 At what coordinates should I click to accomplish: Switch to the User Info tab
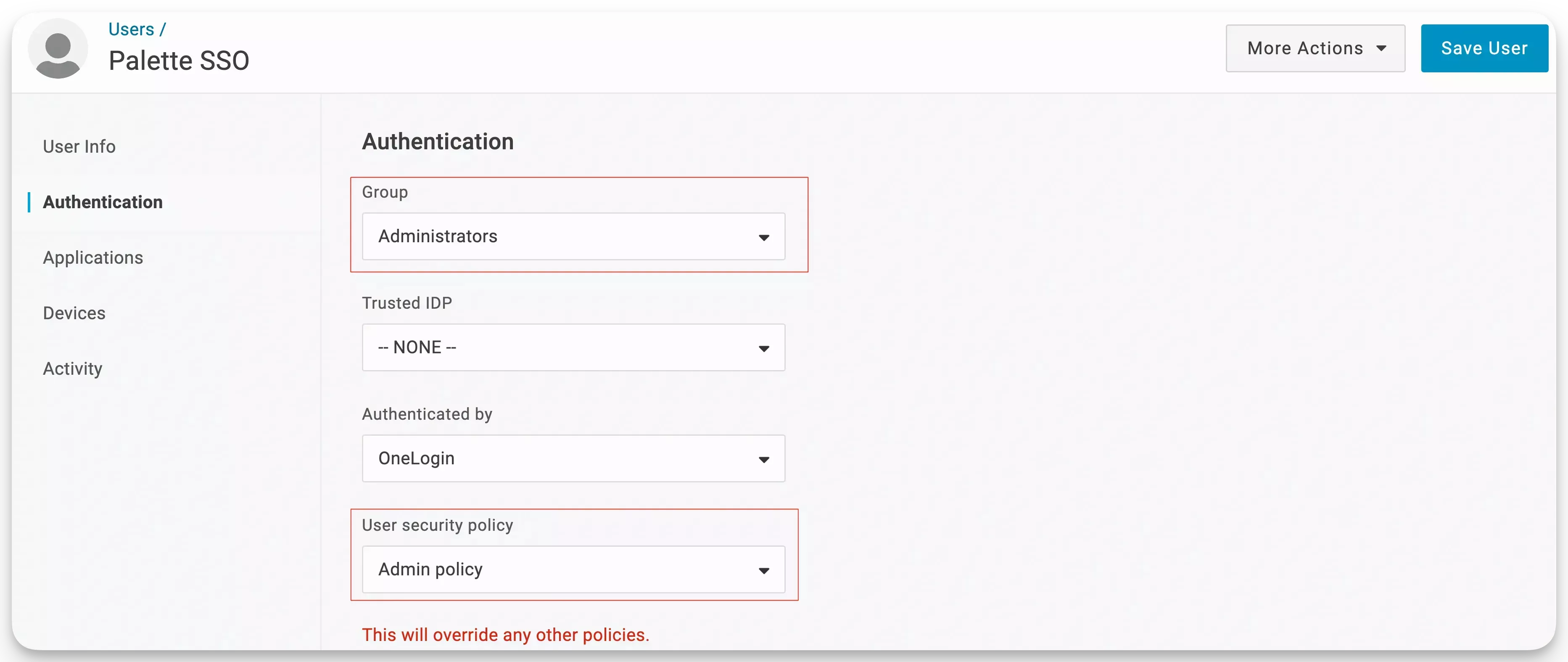(x=79, y=147)
